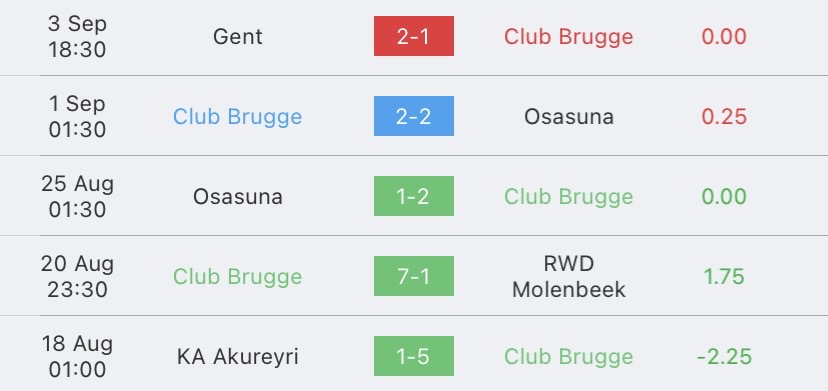Screen dimensions: 828x391
Task: Select the 18 Aug 01:00 match date
Action: tap(77, 357)
